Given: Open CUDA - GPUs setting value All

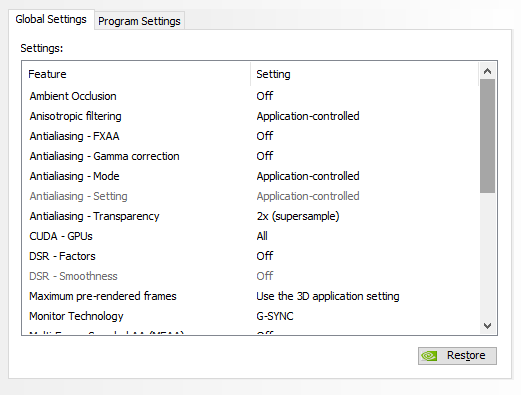Looking at the screenshot, I should (262, 236).
